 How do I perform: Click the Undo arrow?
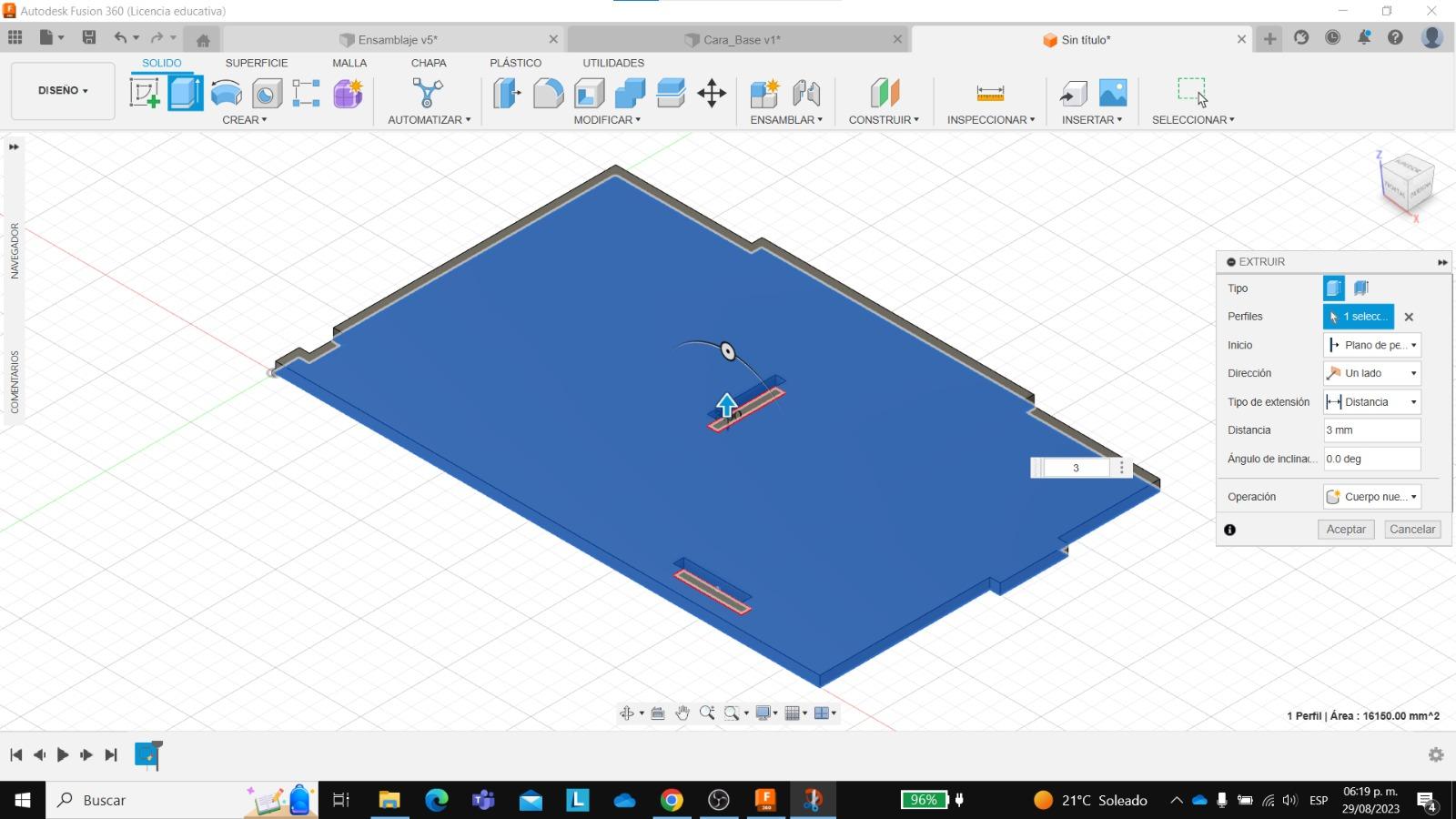120,38
